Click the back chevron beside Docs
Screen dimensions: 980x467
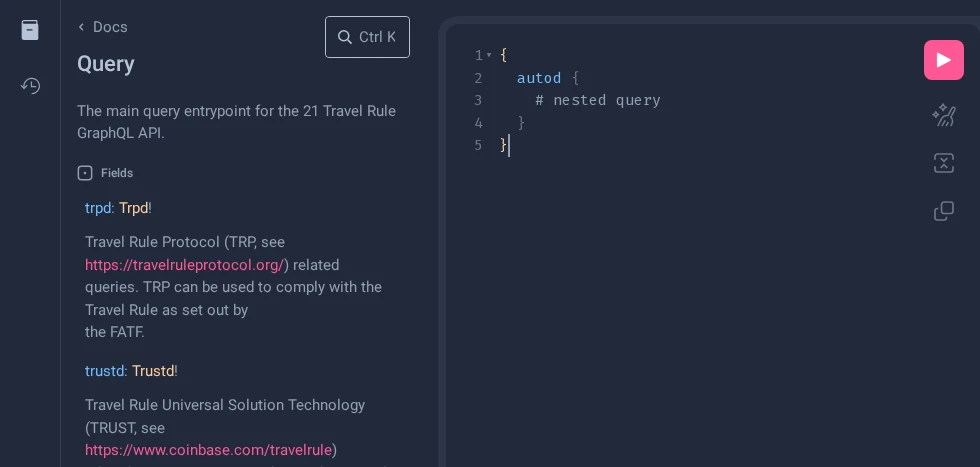tap(81, 27)
